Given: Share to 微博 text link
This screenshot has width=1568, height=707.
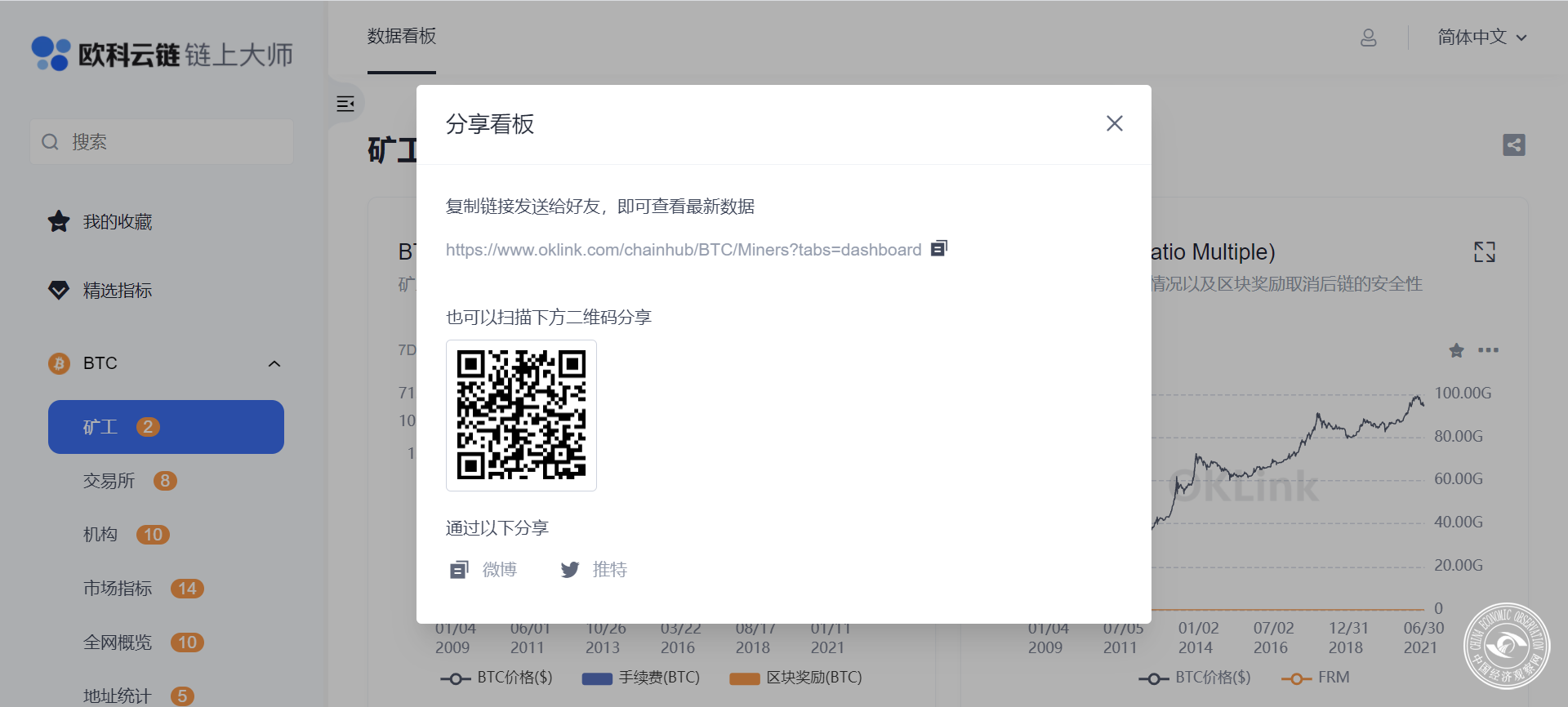Looking at the screenshot, I should click(x=499, y=569).
